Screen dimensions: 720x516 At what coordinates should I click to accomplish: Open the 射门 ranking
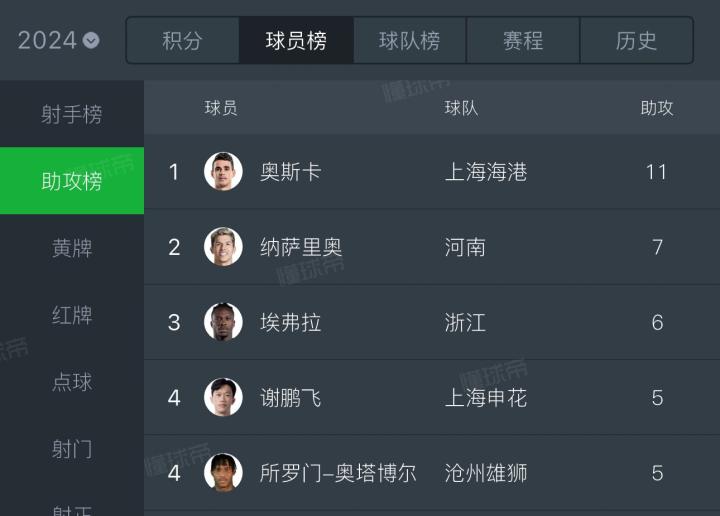(x=72, y=449)
